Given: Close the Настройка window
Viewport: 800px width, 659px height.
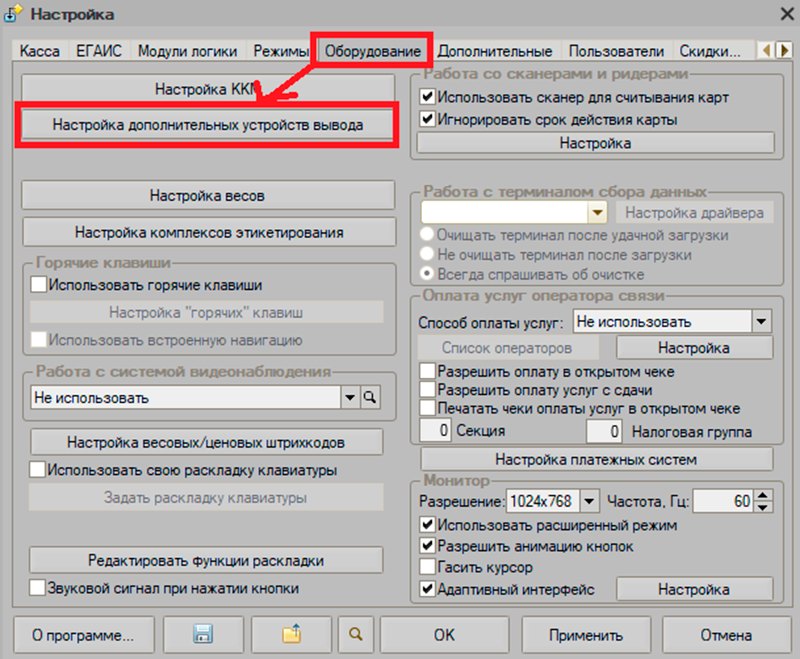Looking at the screenshot, I should (787, 14).
